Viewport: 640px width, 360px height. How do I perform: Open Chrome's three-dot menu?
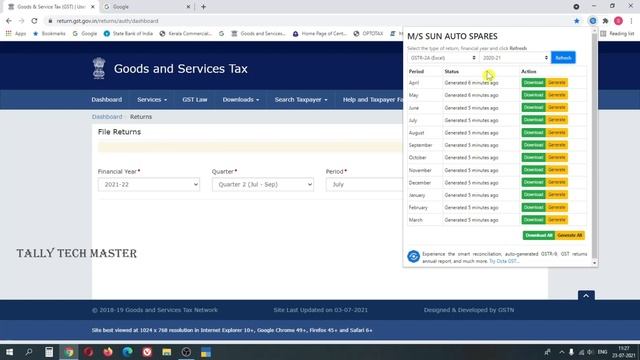(631, 21)
